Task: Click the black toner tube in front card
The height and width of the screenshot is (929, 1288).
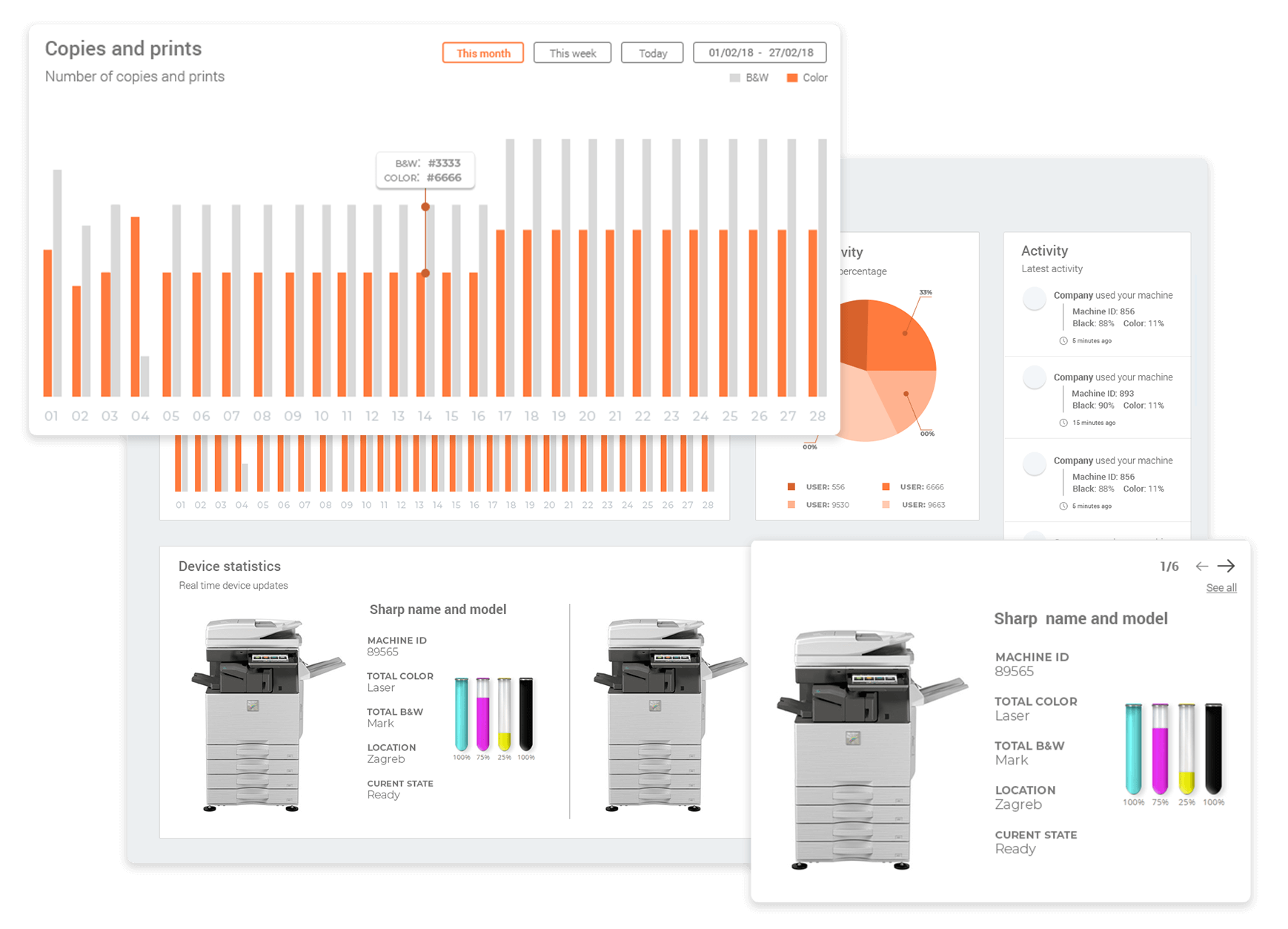Action: point(1213,749)
